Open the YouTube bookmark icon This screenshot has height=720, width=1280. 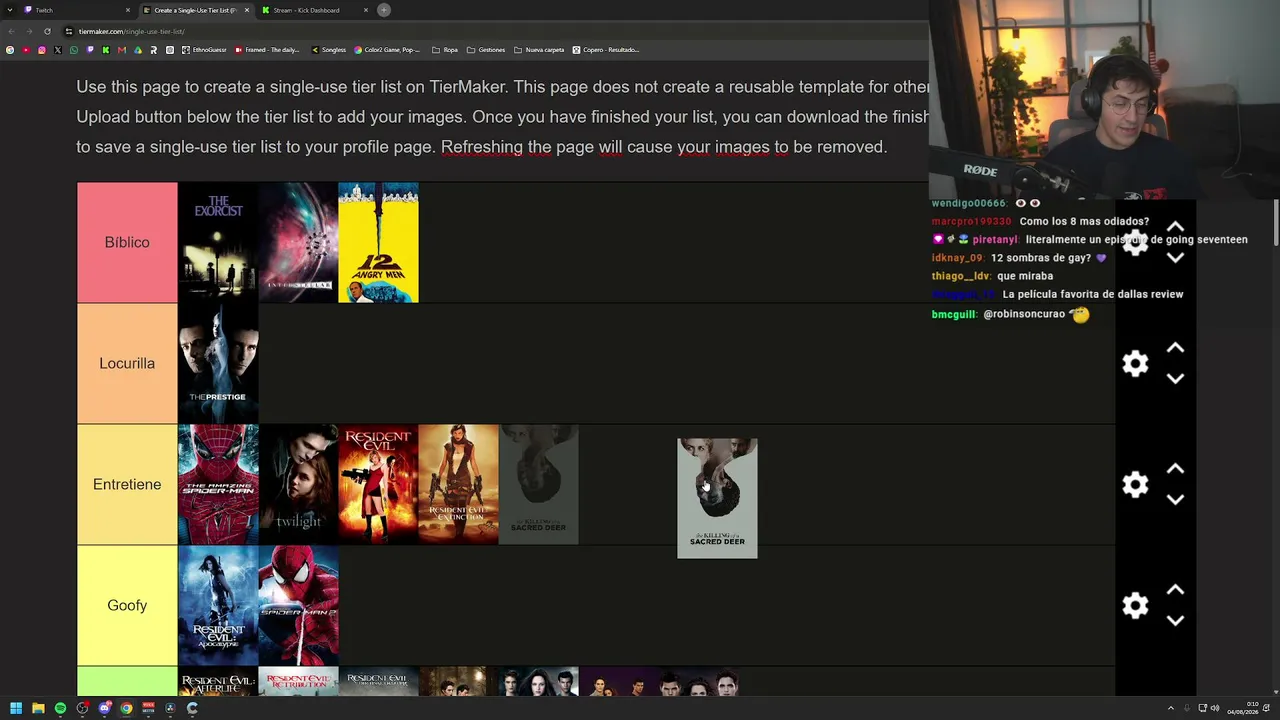pyautogui.click(x=26, y=50)
